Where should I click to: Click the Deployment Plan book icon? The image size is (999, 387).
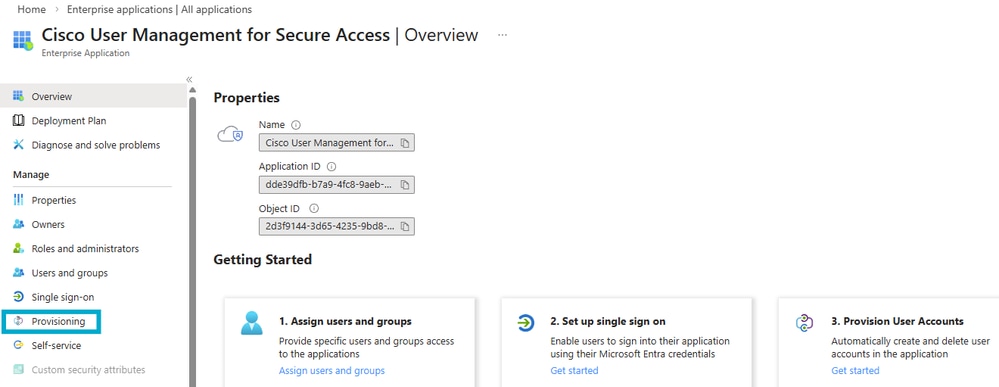[x=18, y=120]
